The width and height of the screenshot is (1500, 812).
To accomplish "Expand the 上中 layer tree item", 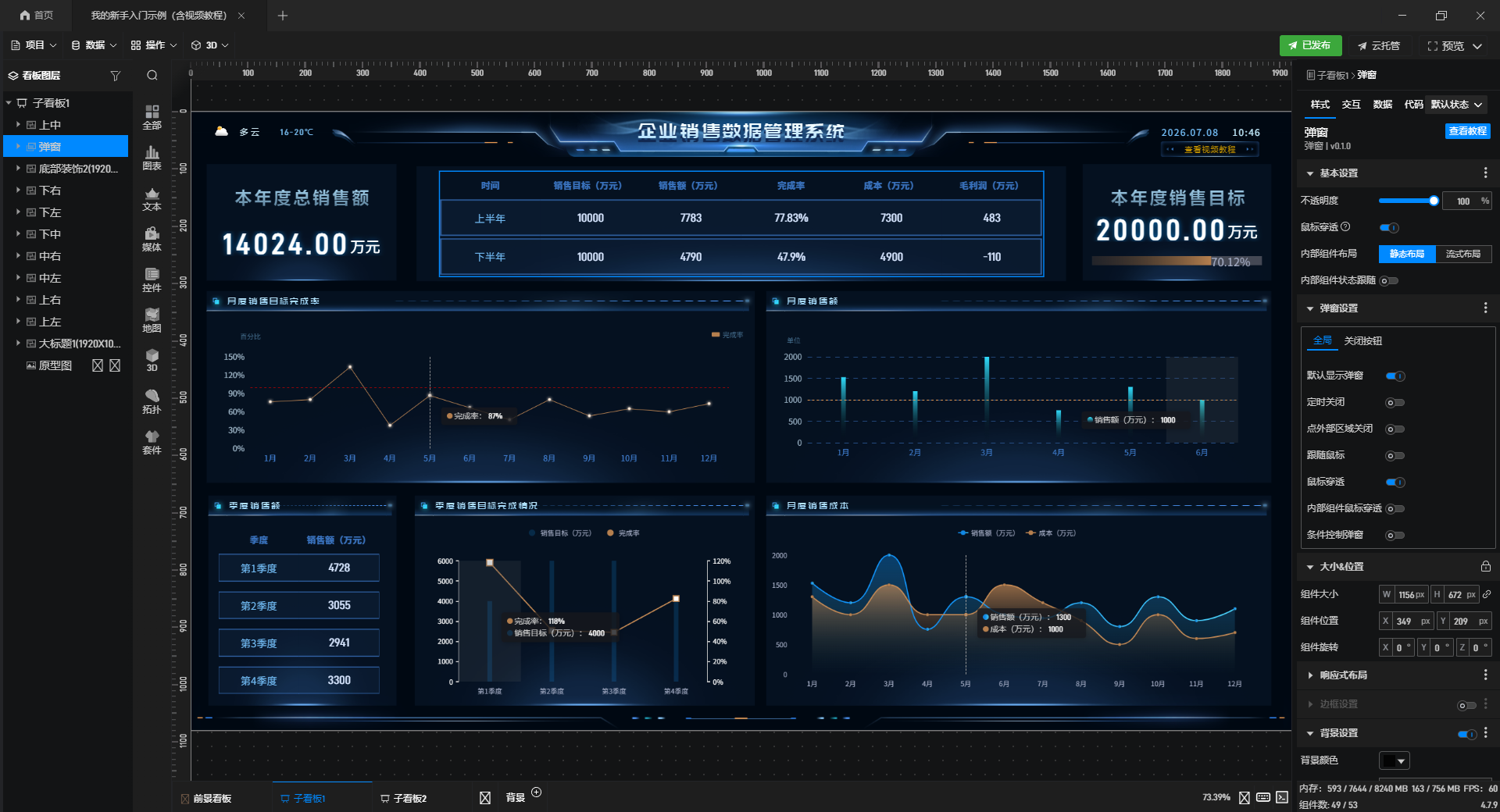I will click(x=18, y=125).
